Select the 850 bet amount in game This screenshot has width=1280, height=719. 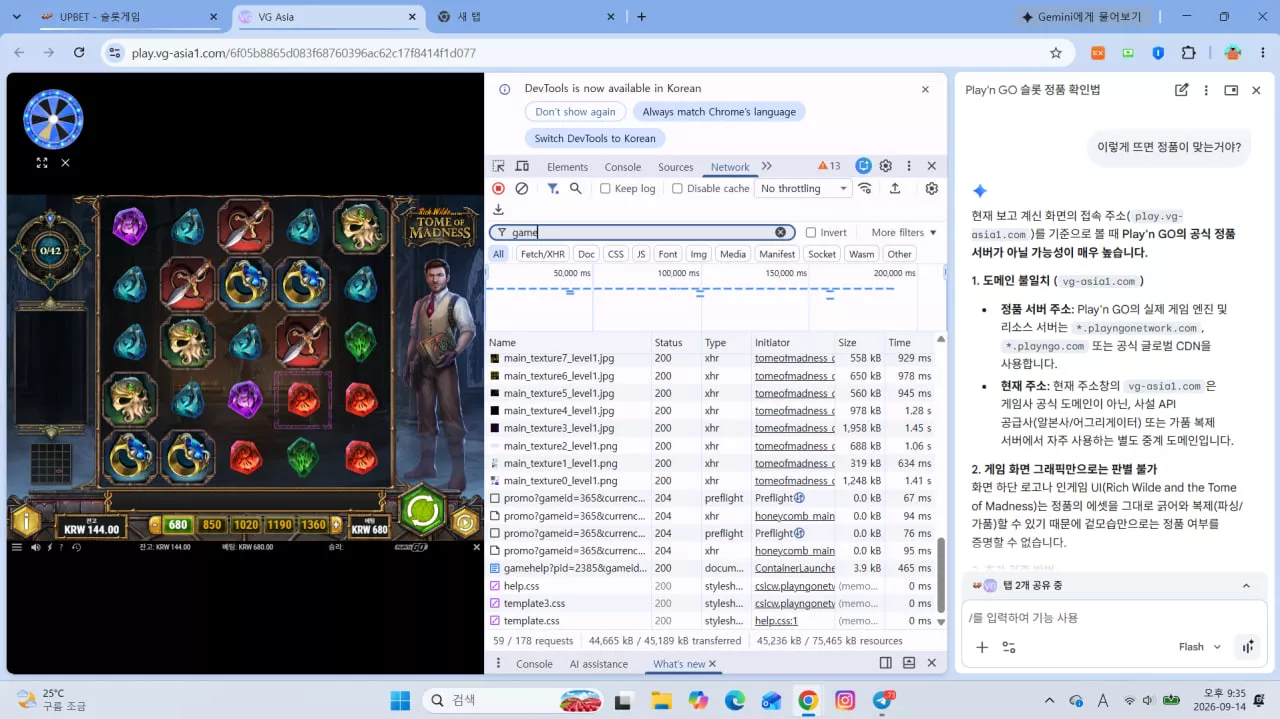211,525
